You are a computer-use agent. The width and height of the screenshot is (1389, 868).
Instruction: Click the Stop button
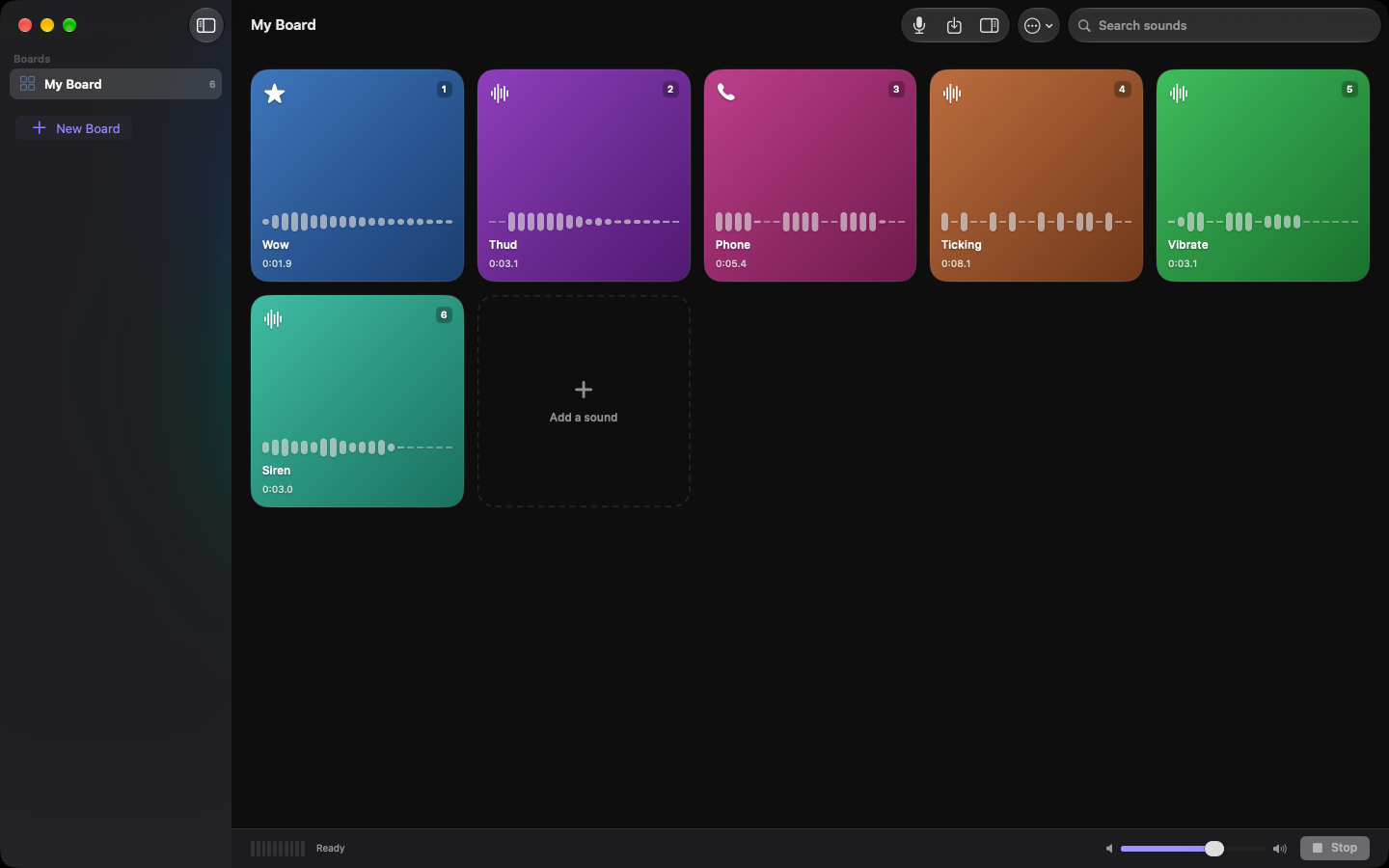pyautogui.click(x=1334, y=848)
